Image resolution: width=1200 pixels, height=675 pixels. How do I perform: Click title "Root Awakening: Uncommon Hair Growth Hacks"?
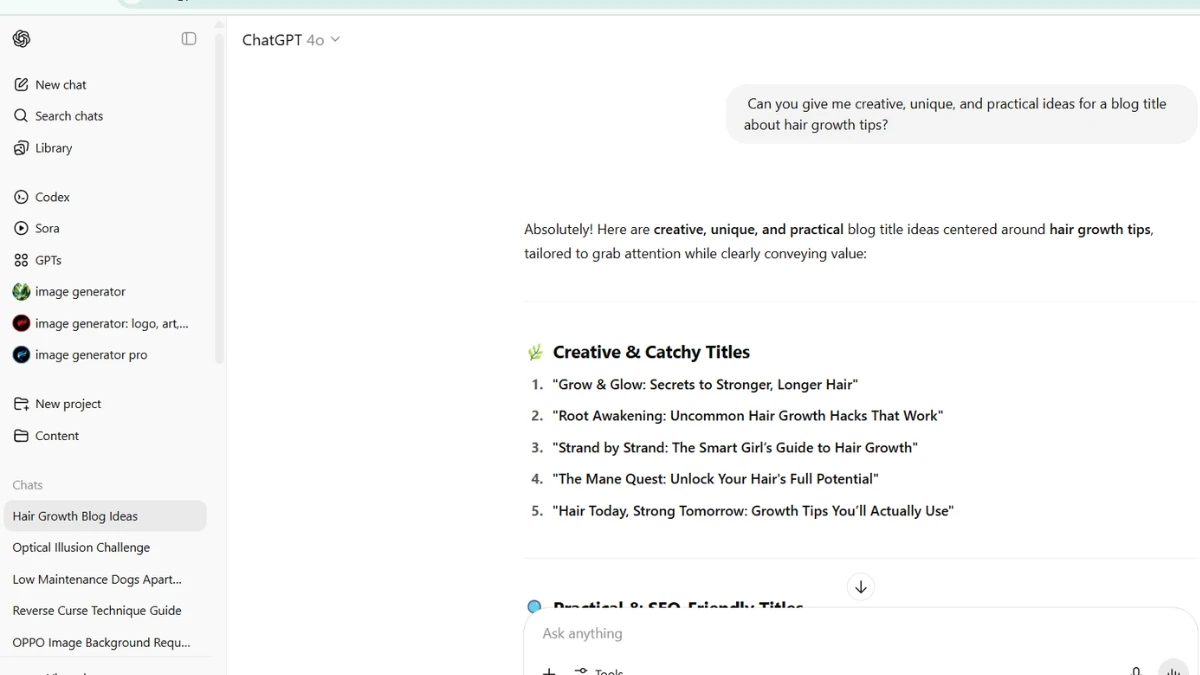pos(747,416)
